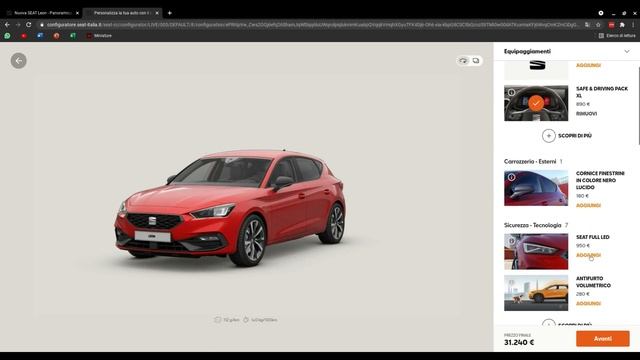The width and height of the screenshot is (640, 360).
Task: Open the orange PowerPoint bookmark icon
Action: click(x=56, y=36)
